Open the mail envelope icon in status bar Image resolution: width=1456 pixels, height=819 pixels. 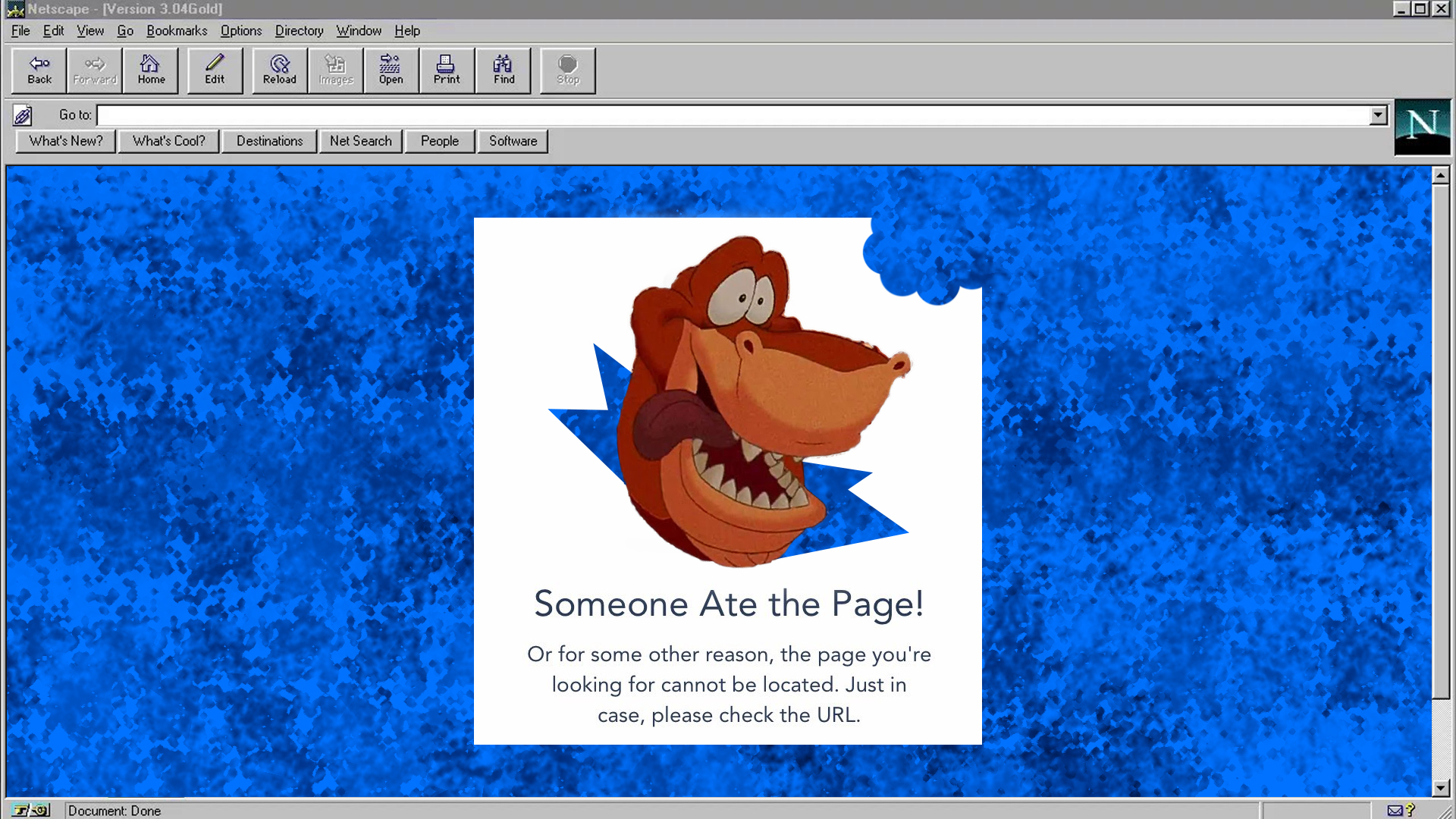1395,811
